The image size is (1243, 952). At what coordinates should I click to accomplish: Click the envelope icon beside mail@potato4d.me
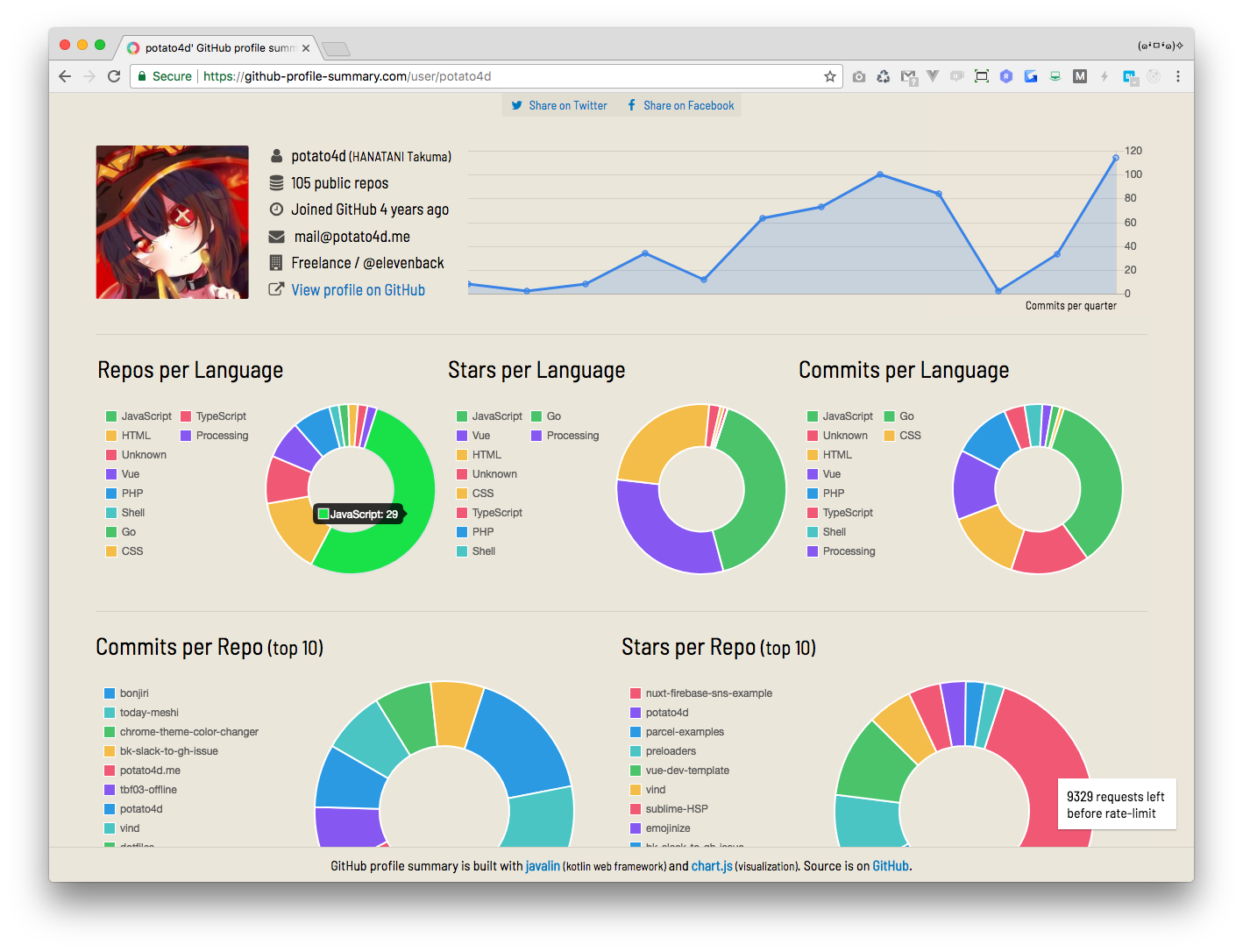click(276, 237)
